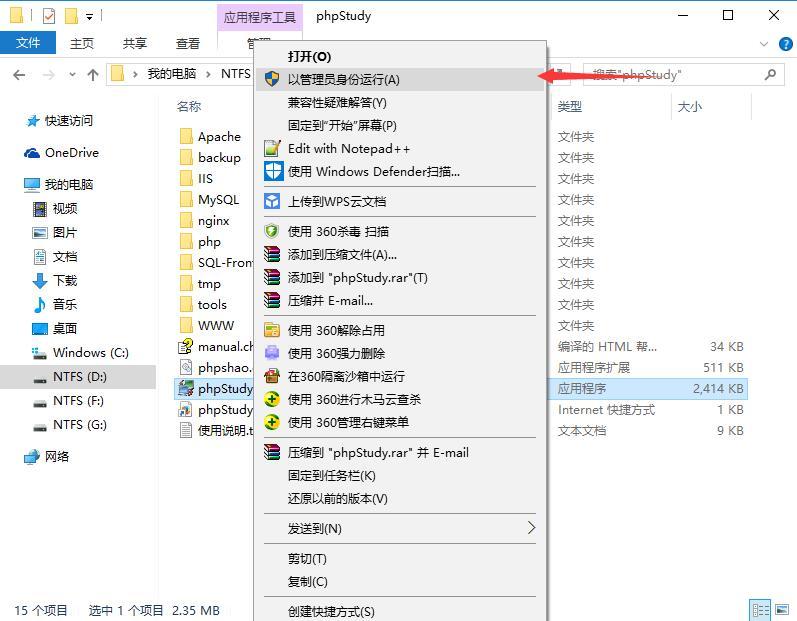Click the WinRAR icon beside 添加到 "phpStudy.rar"(T)

tap(272, 277)
